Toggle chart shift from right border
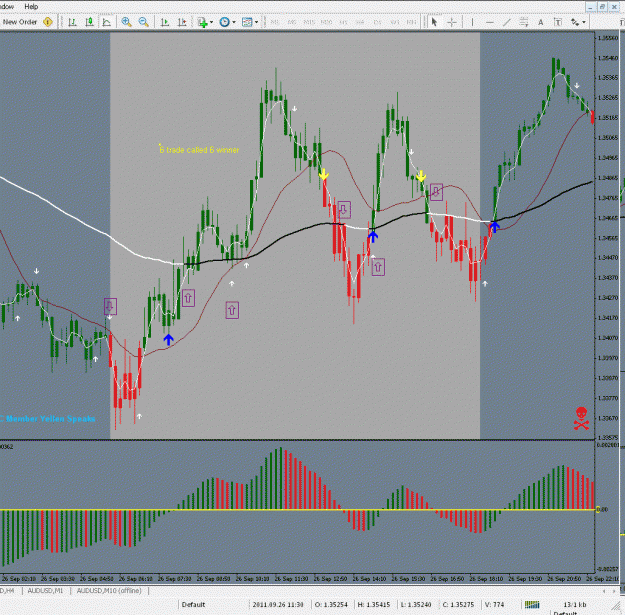625x615 pixels. coord(182,22)
